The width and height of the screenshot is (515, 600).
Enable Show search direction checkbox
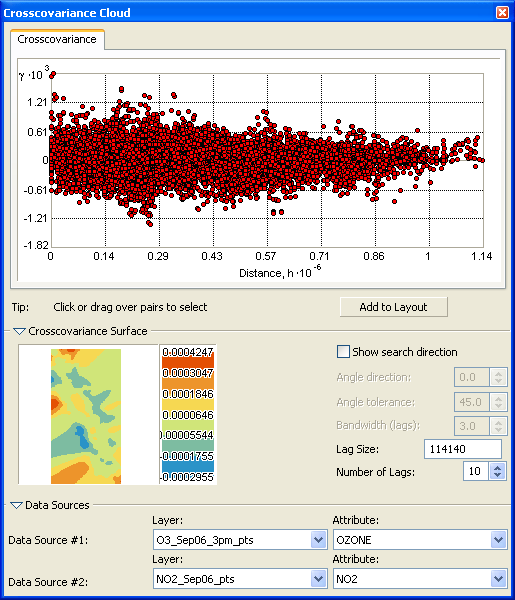point(343,352)
